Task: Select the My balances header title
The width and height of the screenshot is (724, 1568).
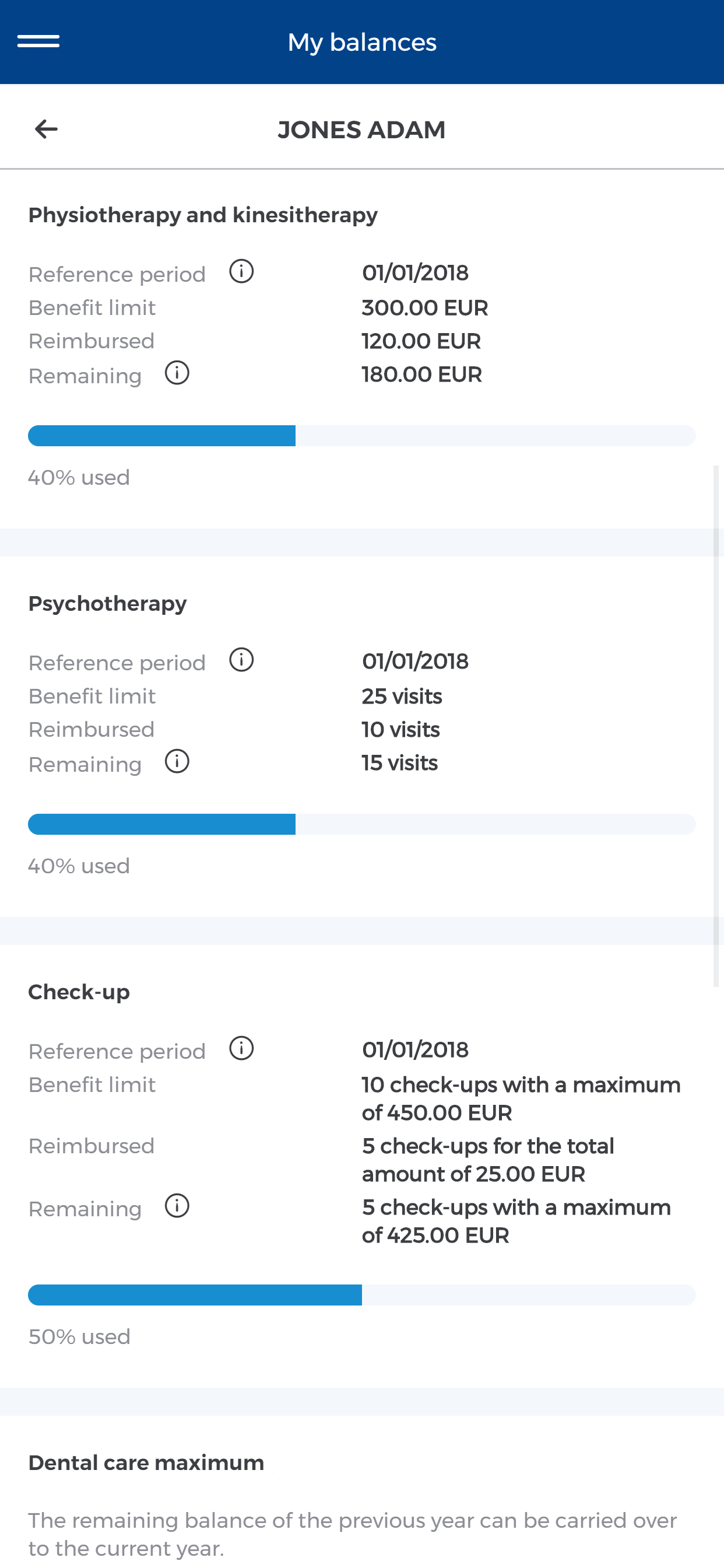Action: click(x=362, y=42)
